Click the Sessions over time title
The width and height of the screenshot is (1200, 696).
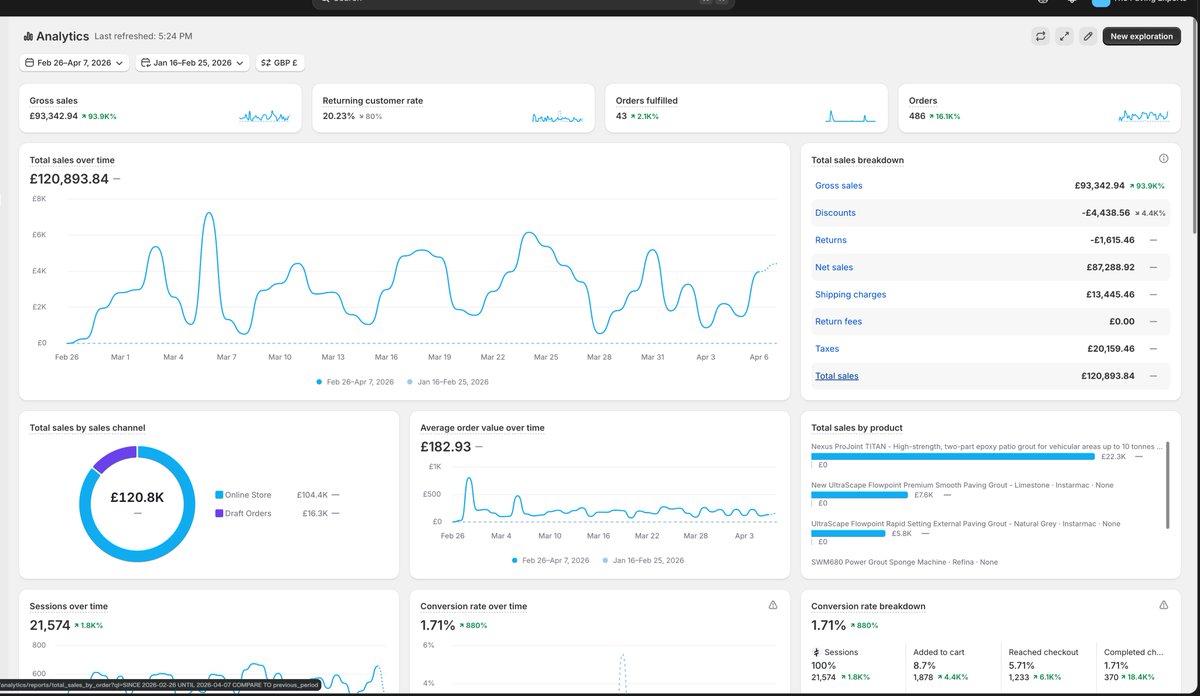tap(68, 606)
